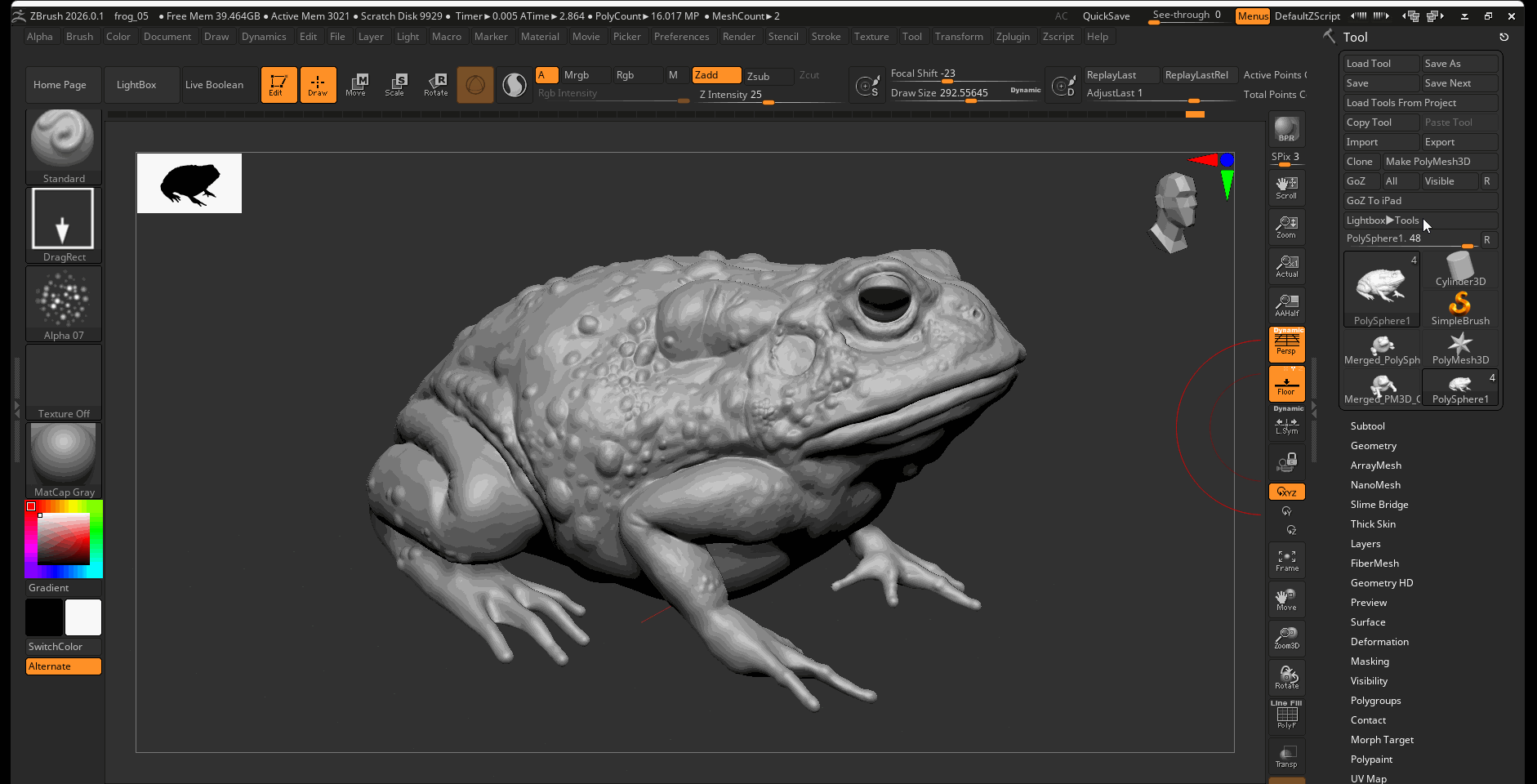Expand the Geometry section

click(x=1373, y=446)
